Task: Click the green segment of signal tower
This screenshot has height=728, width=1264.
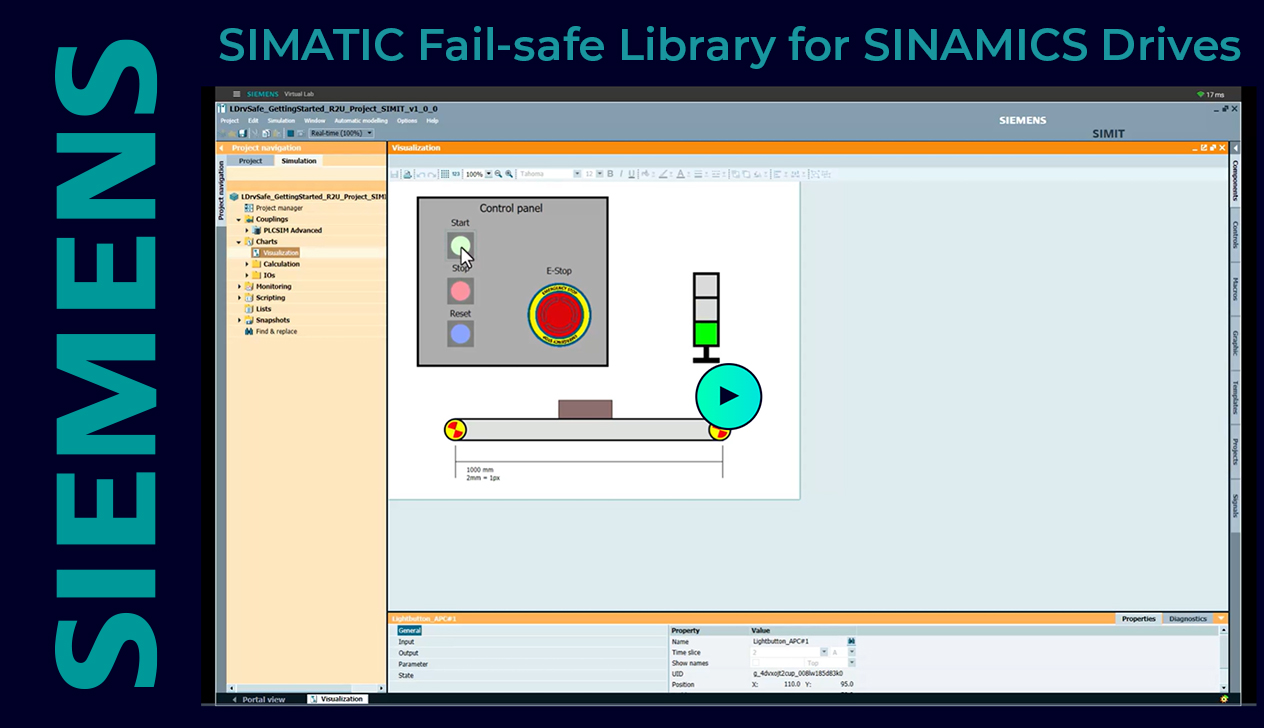Action: pyautogui.click(x=706, y=334)
